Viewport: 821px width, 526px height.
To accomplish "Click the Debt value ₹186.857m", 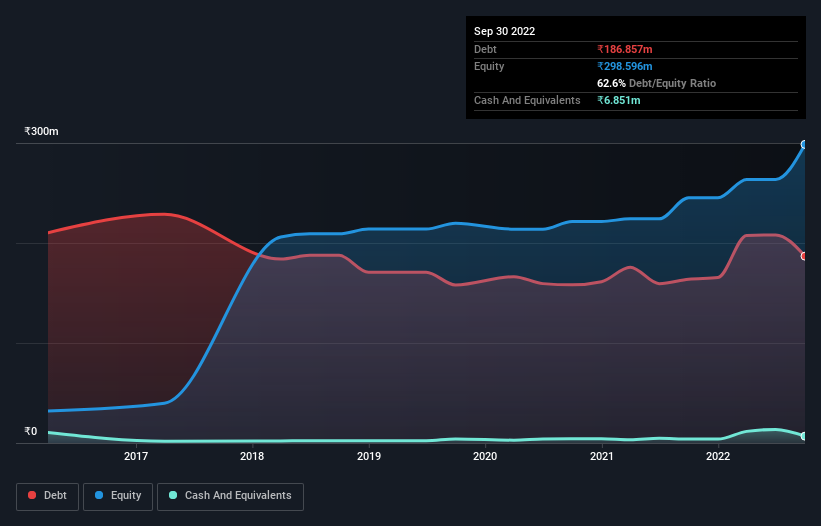I will [625, 49].
